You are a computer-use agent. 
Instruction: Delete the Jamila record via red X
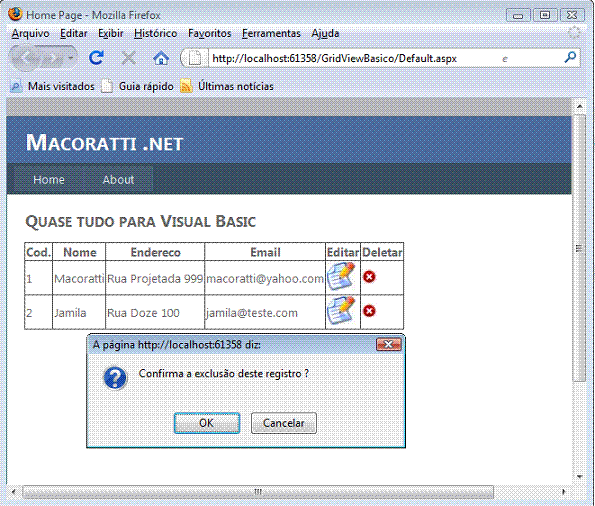(369, 311)
